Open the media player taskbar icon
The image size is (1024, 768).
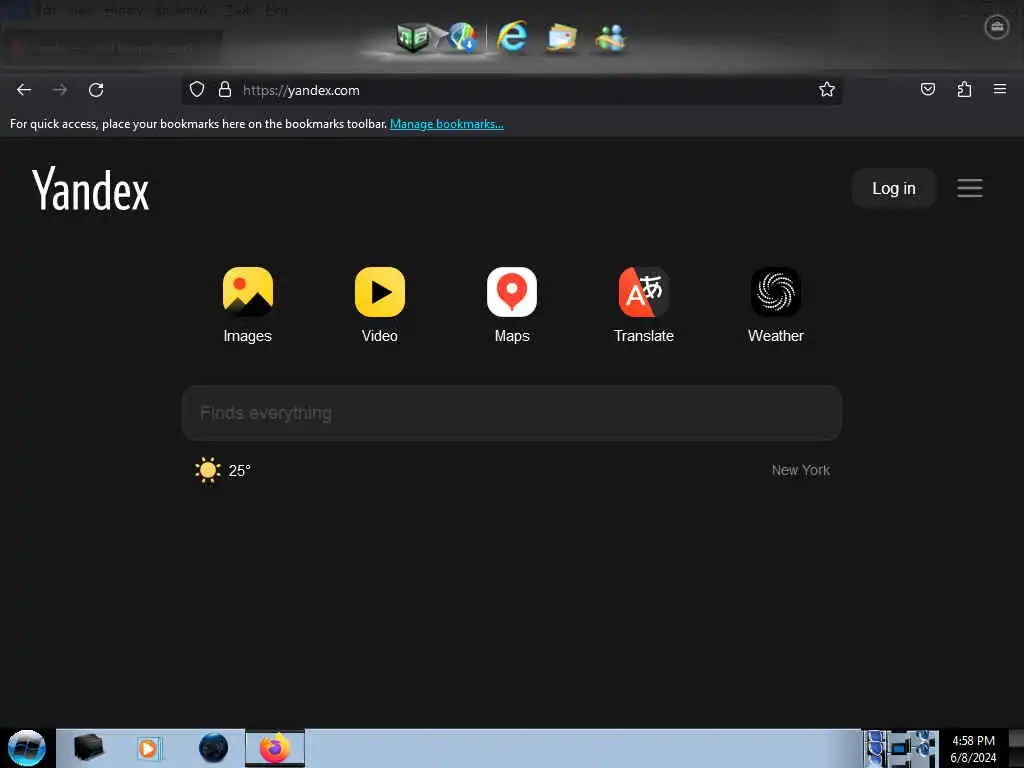point(148,748)
